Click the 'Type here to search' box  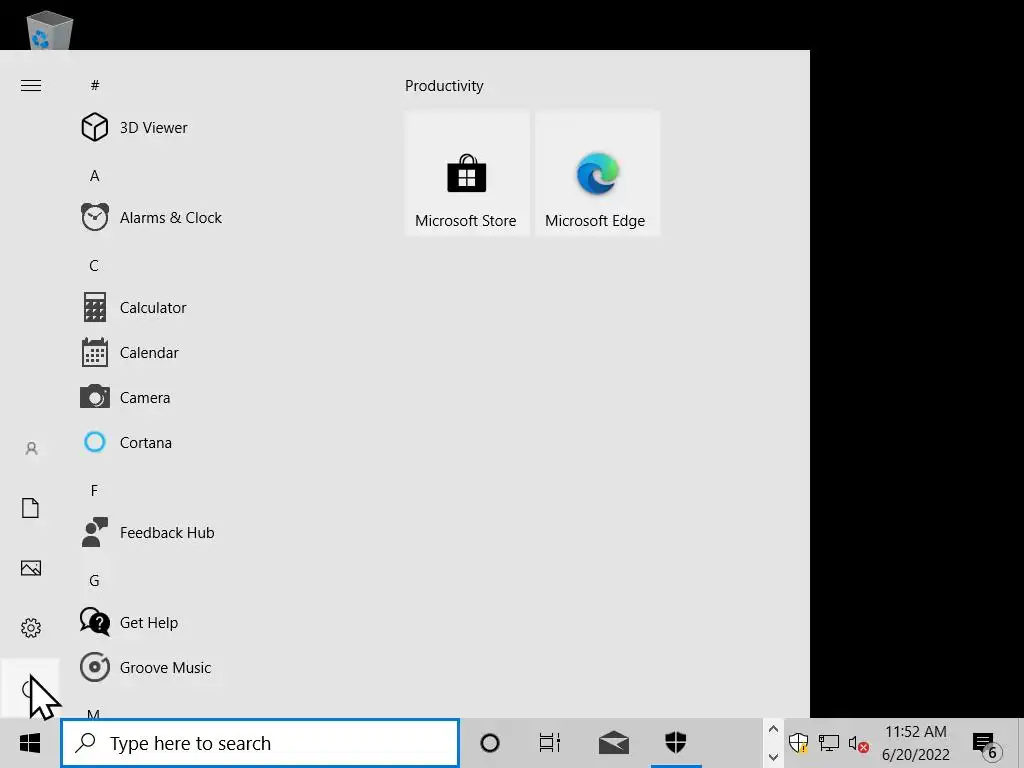(x=260, y=743)
